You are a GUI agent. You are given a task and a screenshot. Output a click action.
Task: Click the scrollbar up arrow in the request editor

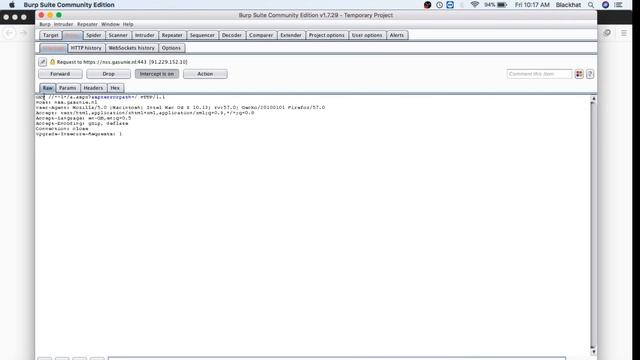(x=593, y=99)
